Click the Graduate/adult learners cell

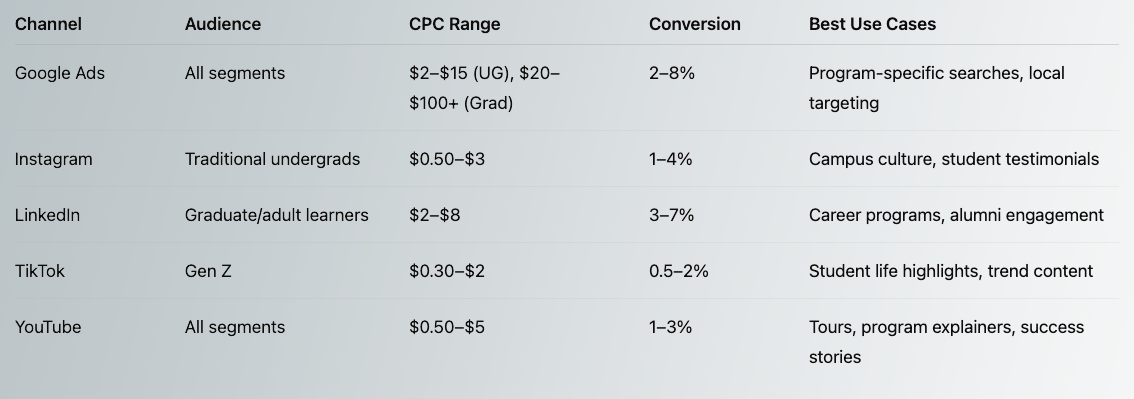point(276,215)
